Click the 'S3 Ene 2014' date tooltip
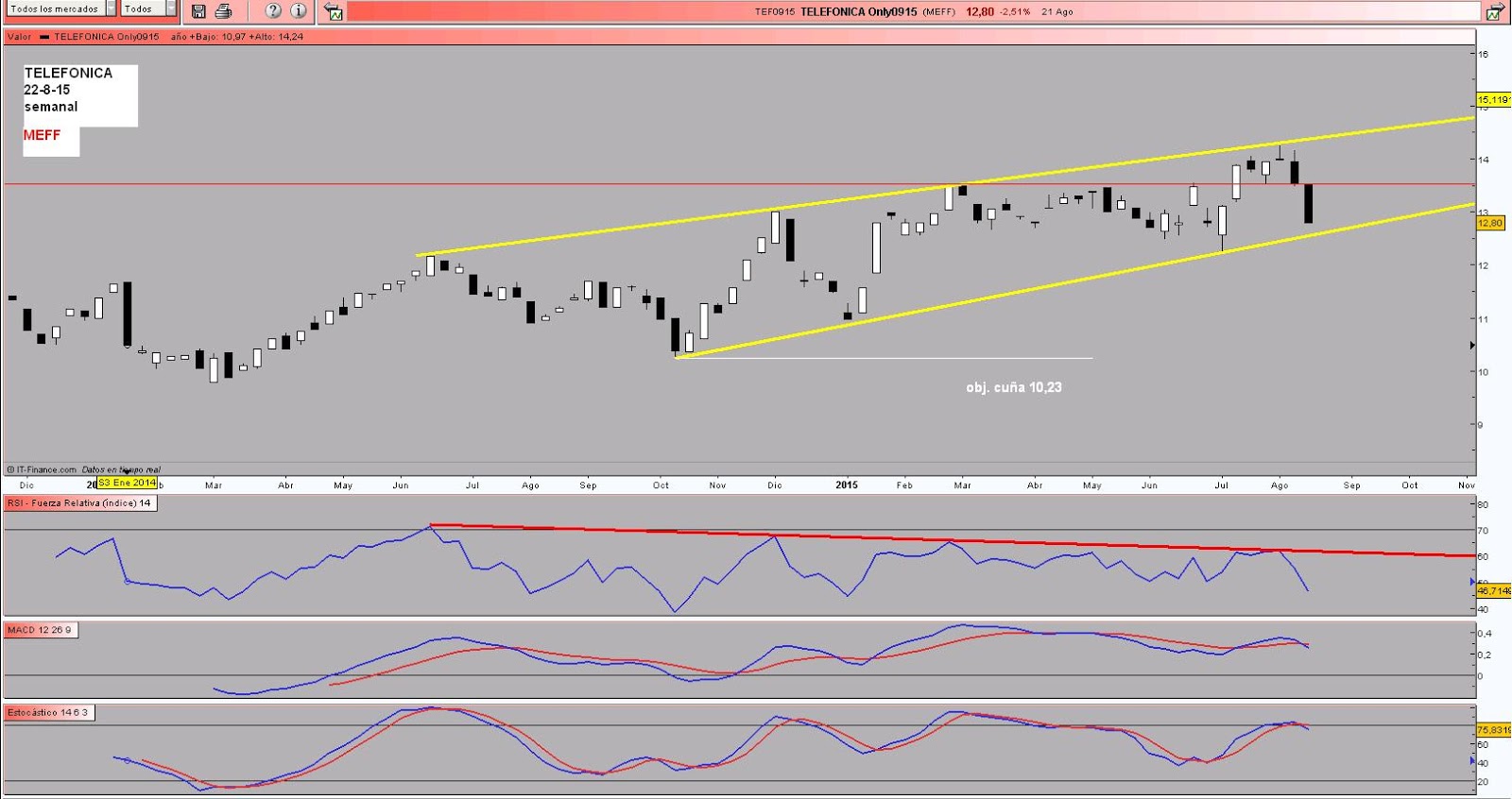The image size is (1512, 799). tap(127, 483)
